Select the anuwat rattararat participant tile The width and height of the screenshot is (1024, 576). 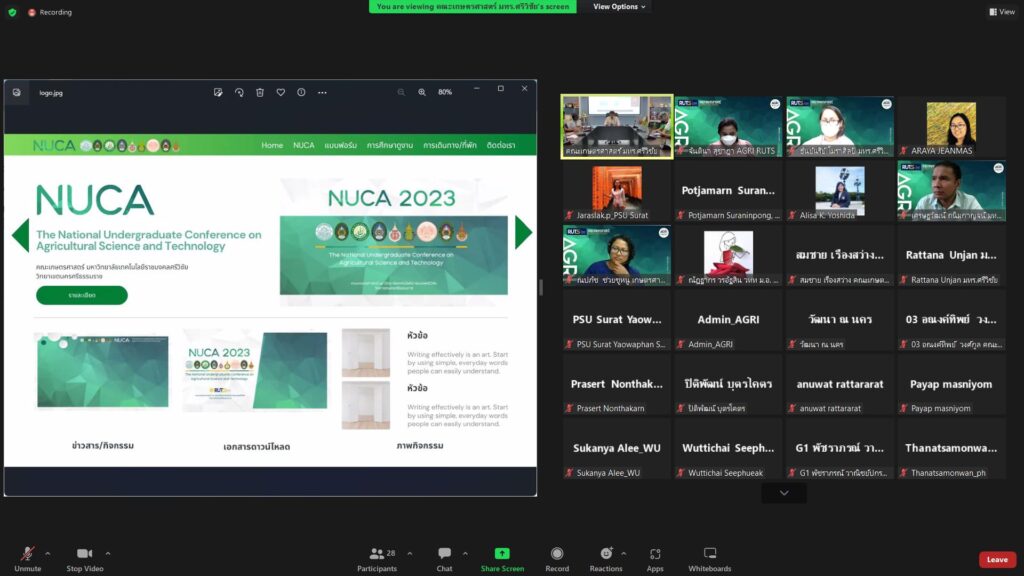pos(840,384)
